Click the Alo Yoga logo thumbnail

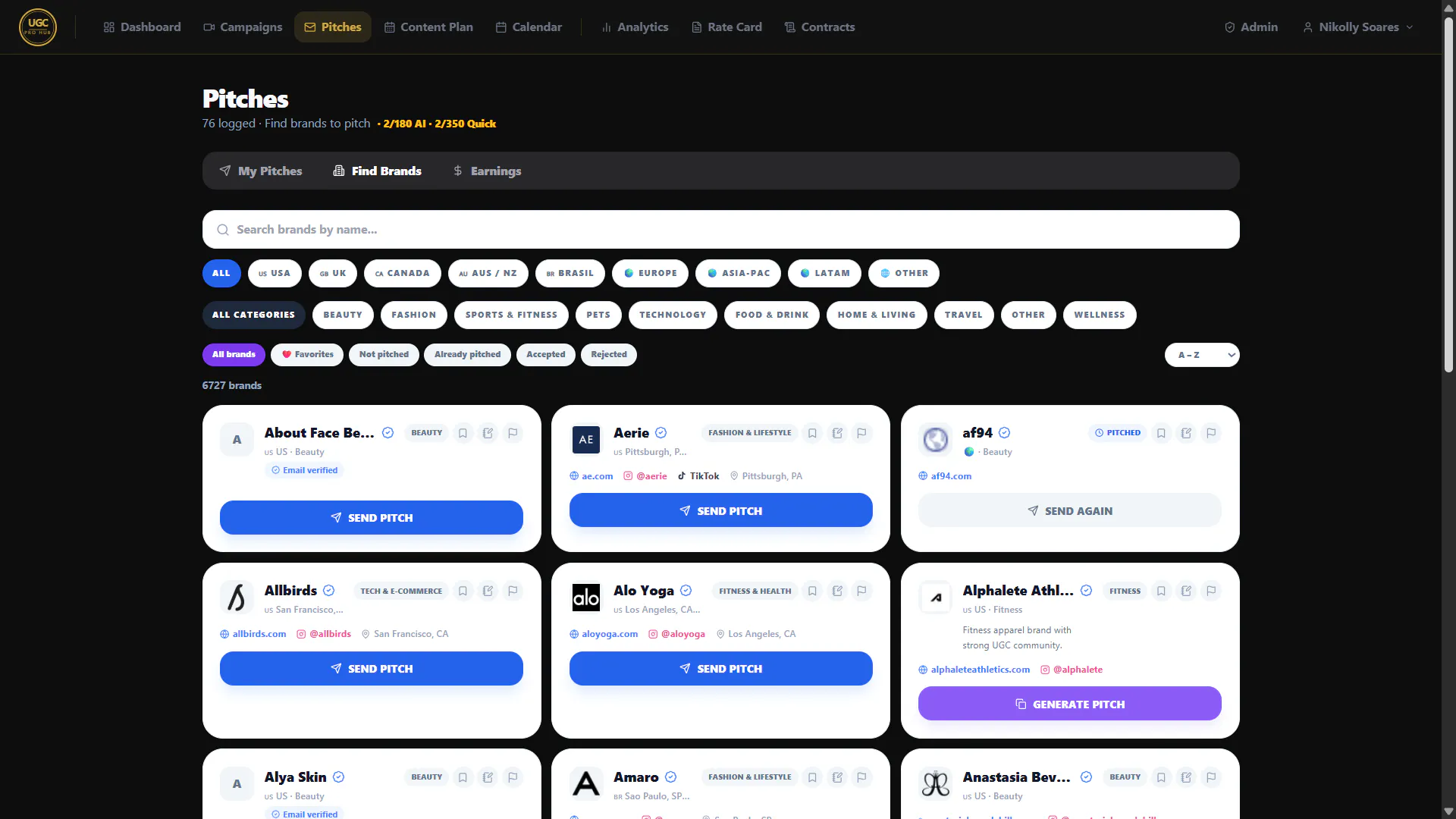coord(586,598)
